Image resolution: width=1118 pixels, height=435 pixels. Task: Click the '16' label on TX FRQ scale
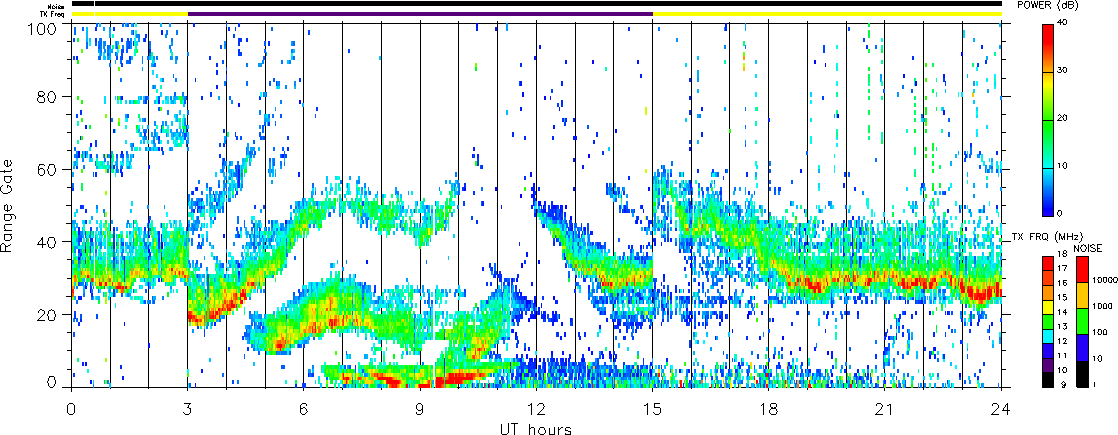(x=1062, y=283)
